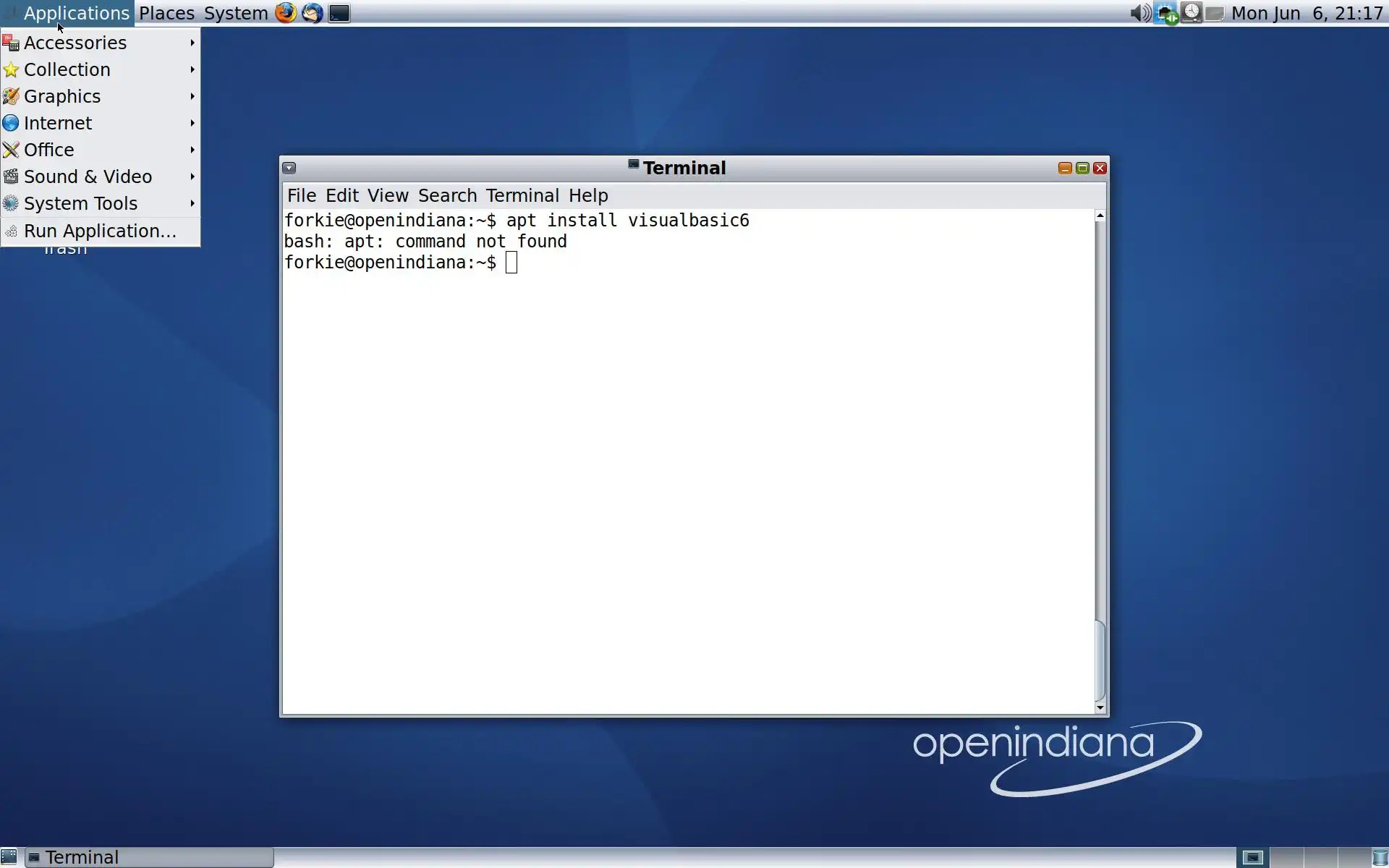This screenshot has width=1389, height=868.
Task: Click the Trash icon in bottom panel
Action: point(1380,857)
